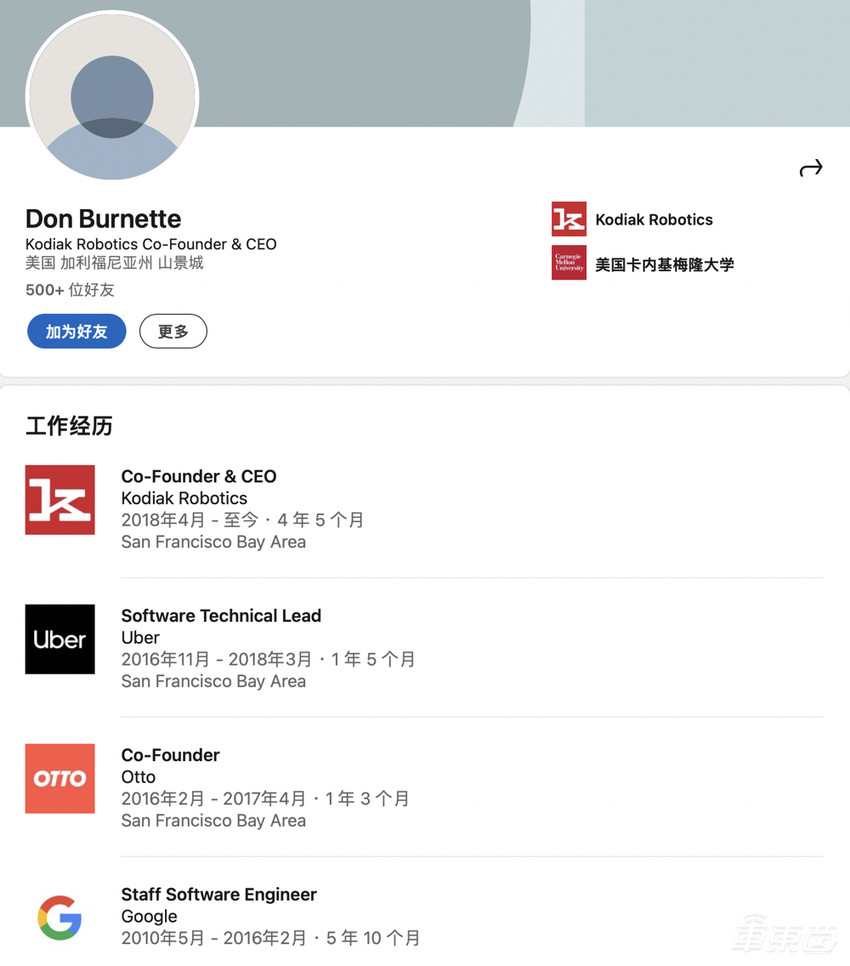
Task: Select the Otto Co-Founder position title
Action: coord(170,755)
